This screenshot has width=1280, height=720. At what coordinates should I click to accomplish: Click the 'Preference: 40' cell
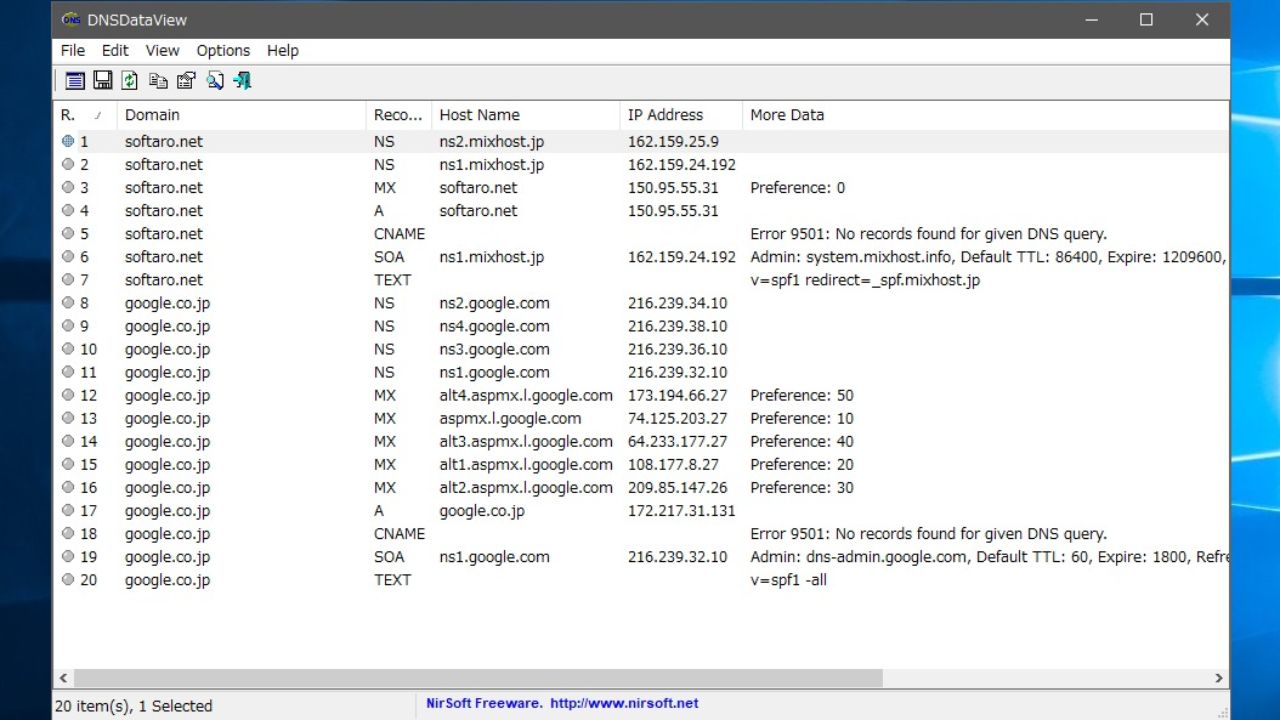coord(802,442)
